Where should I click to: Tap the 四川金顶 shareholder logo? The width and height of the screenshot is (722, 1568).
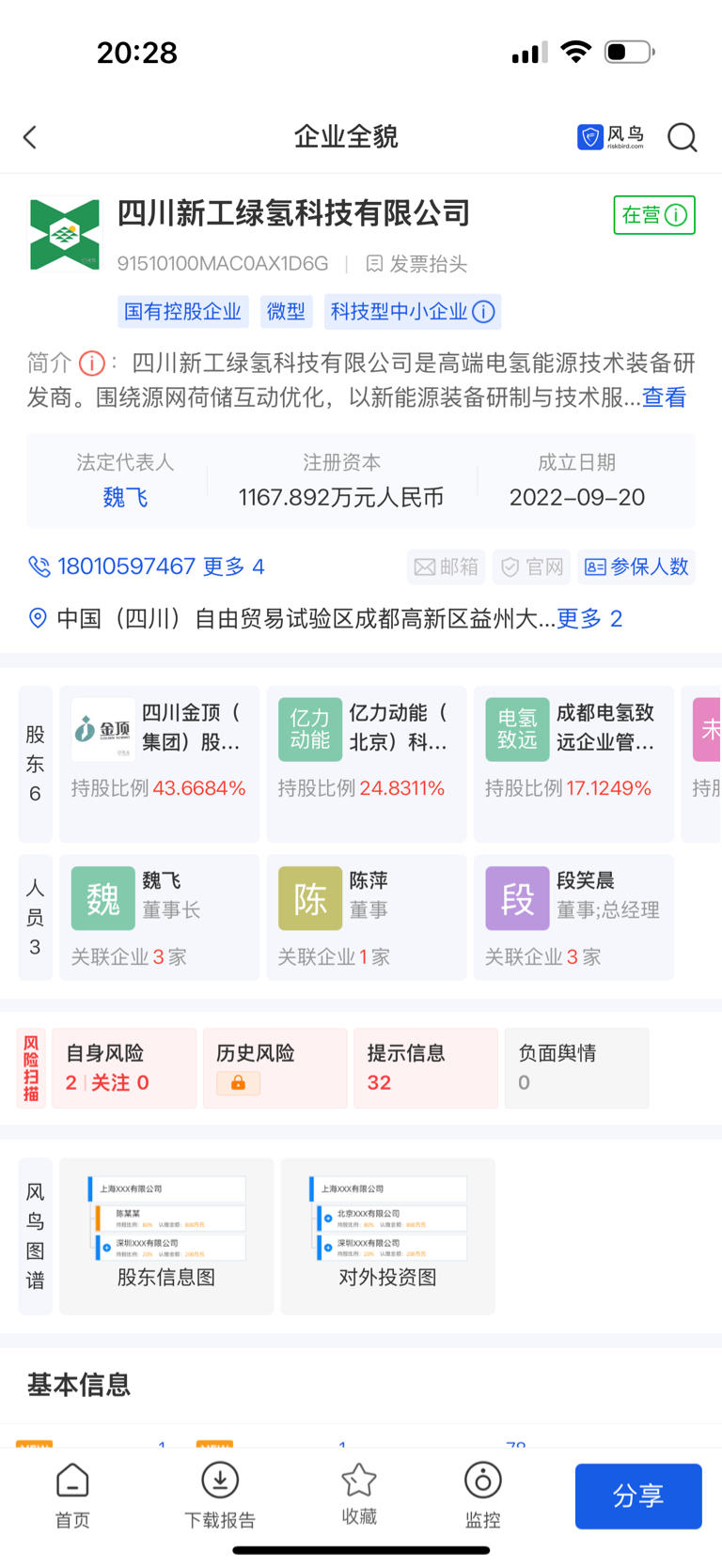(x=102, y=729)
